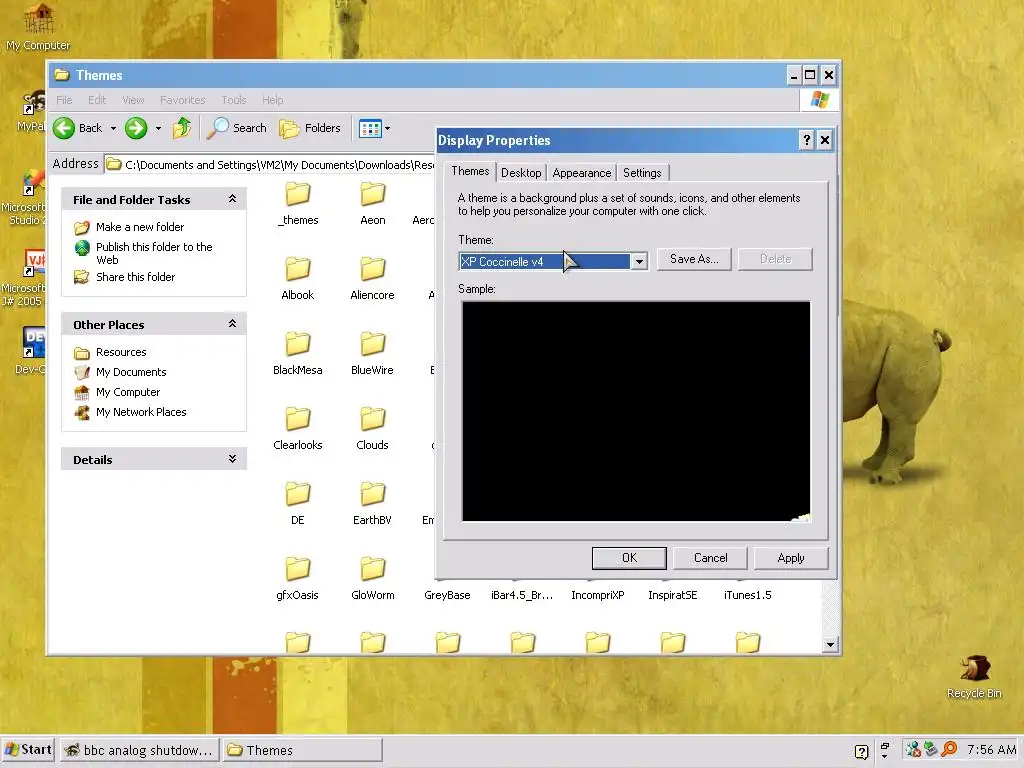This screenshot has width=1024, height=768.
Task: Expand the Details panel
Action: (232, 458)
